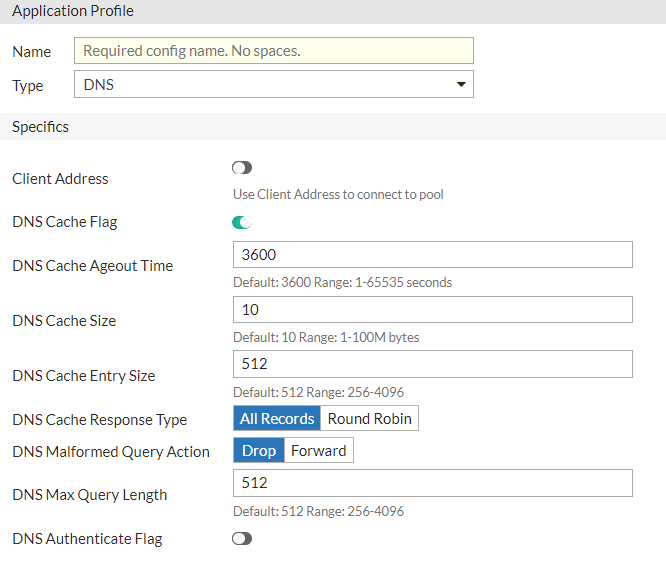666x561 pixels.
Task: Set malformed query action to Forward
Action: [x=319, y=451]
